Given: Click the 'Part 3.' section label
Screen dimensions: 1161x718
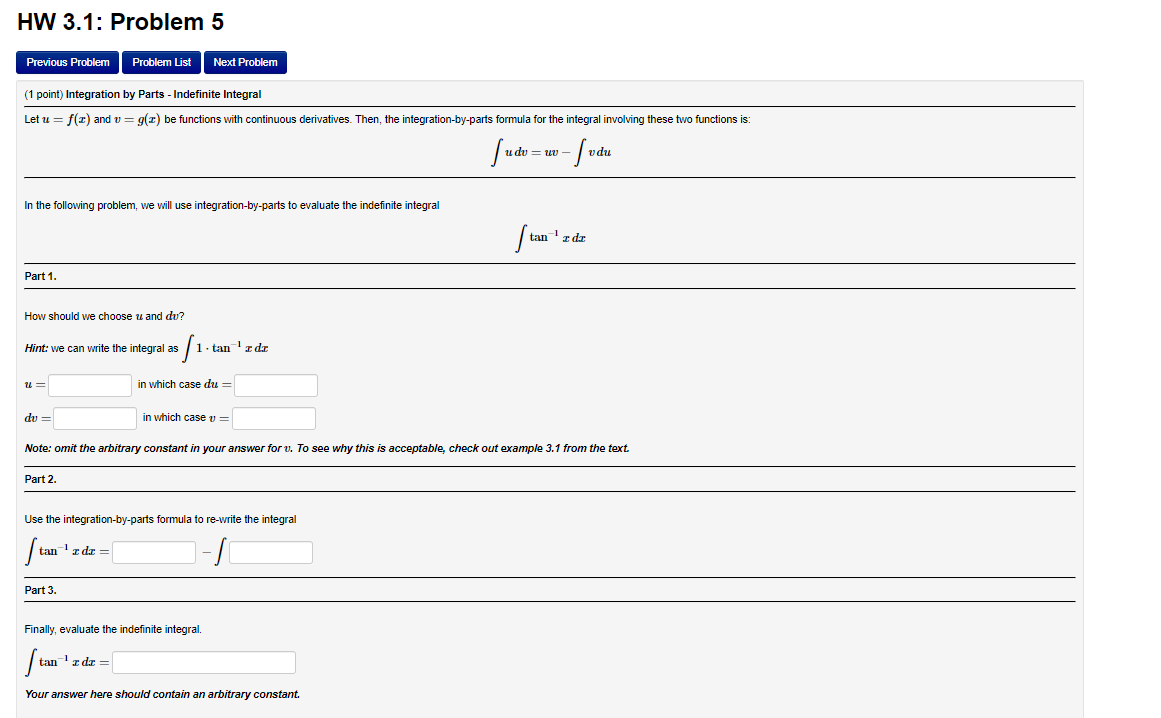Looking at the screenshot, I should pos(41,590).
